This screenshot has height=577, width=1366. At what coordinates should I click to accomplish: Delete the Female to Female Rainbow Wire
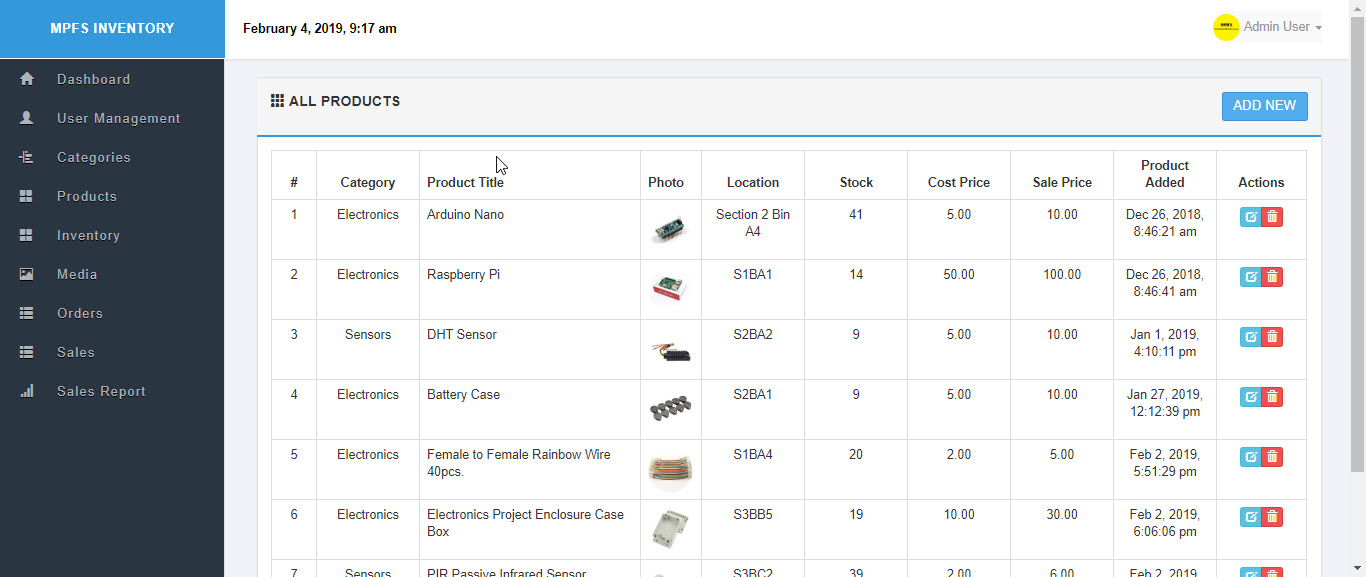[1272, 457]
